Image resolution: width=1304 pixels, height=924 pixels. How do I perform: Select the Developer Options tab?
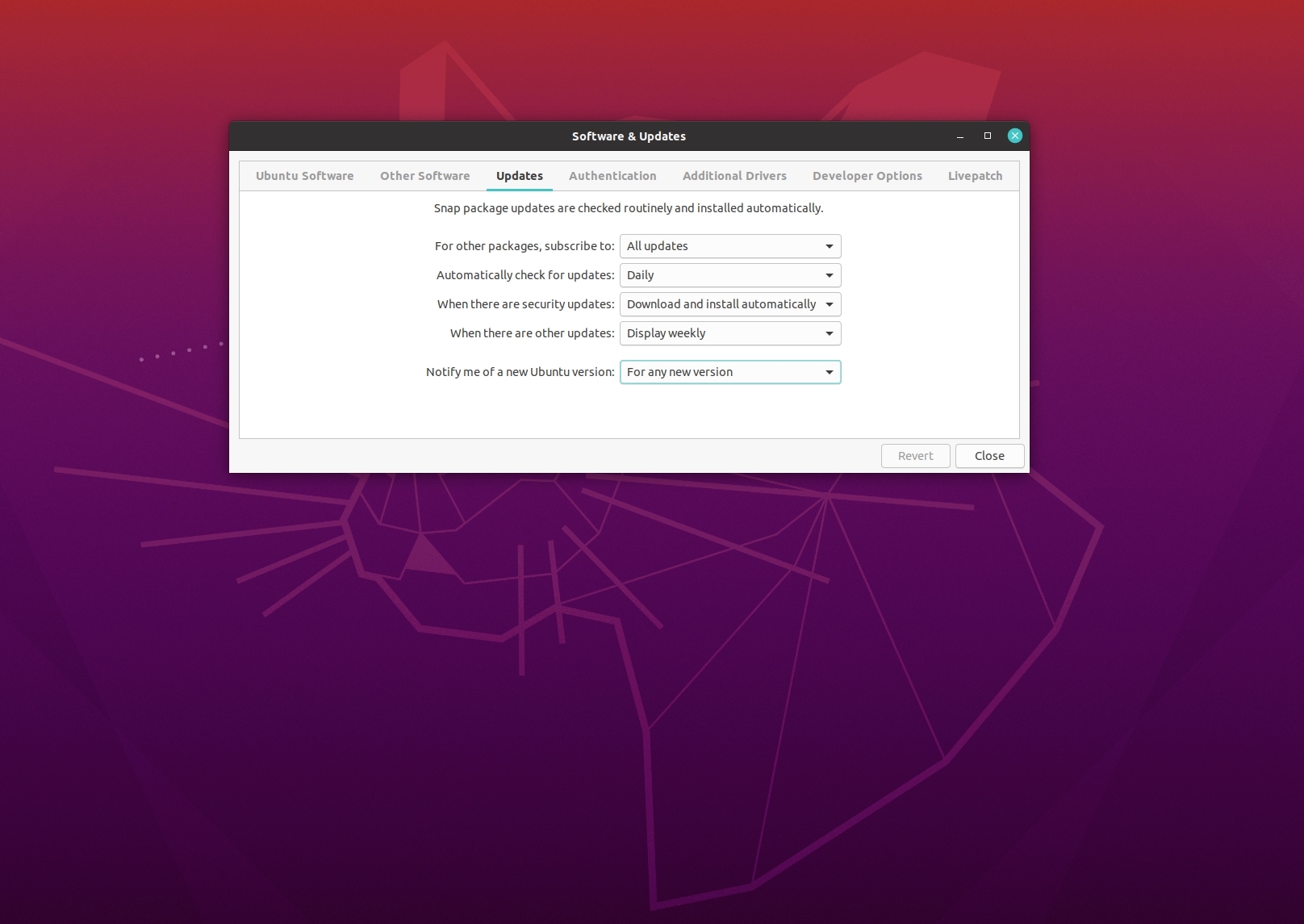pyautogui.click(x=867, y=175)
